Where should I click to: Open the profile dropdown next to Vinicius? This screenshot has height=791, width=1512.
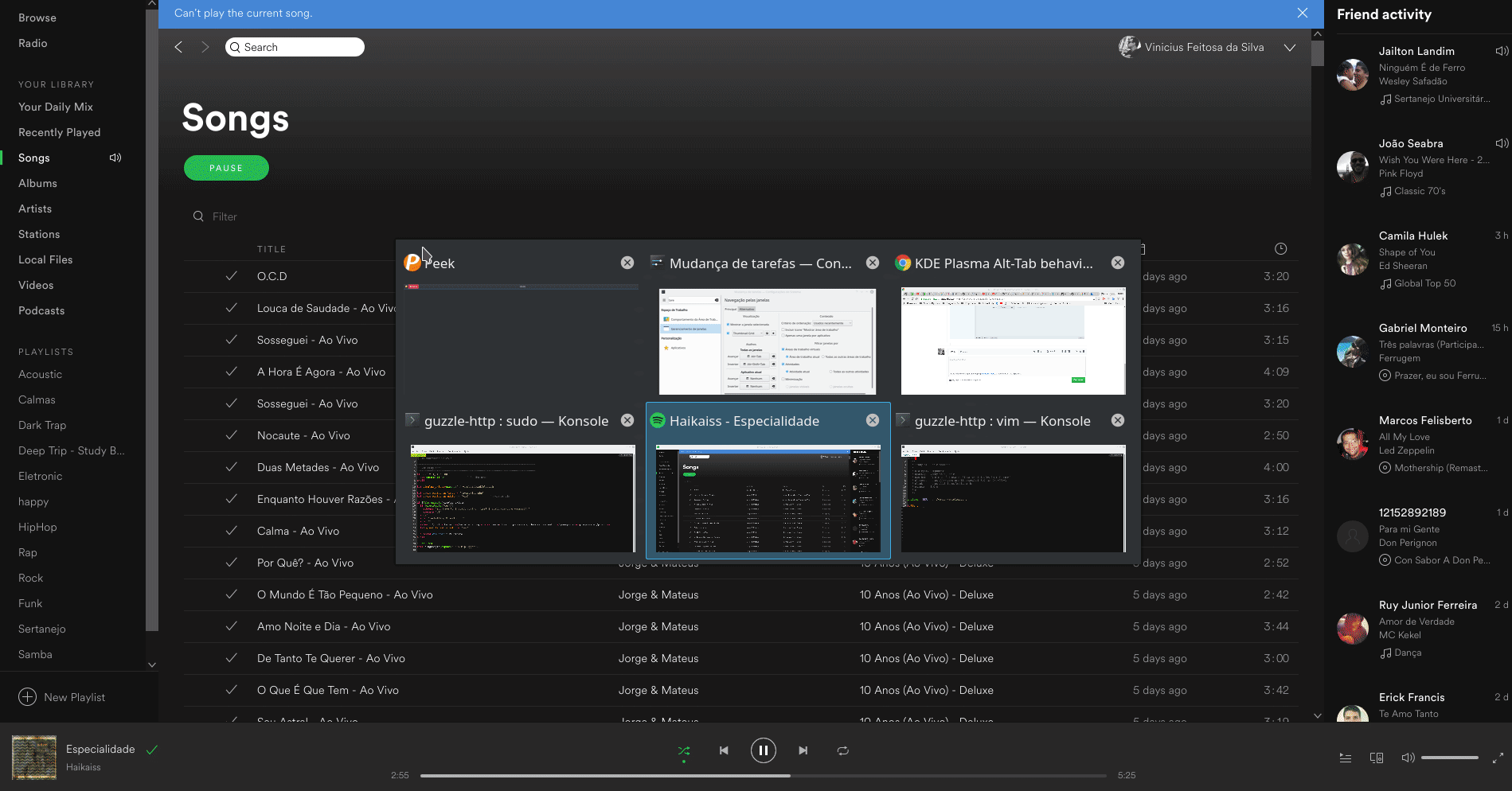tap(1290, 48)
